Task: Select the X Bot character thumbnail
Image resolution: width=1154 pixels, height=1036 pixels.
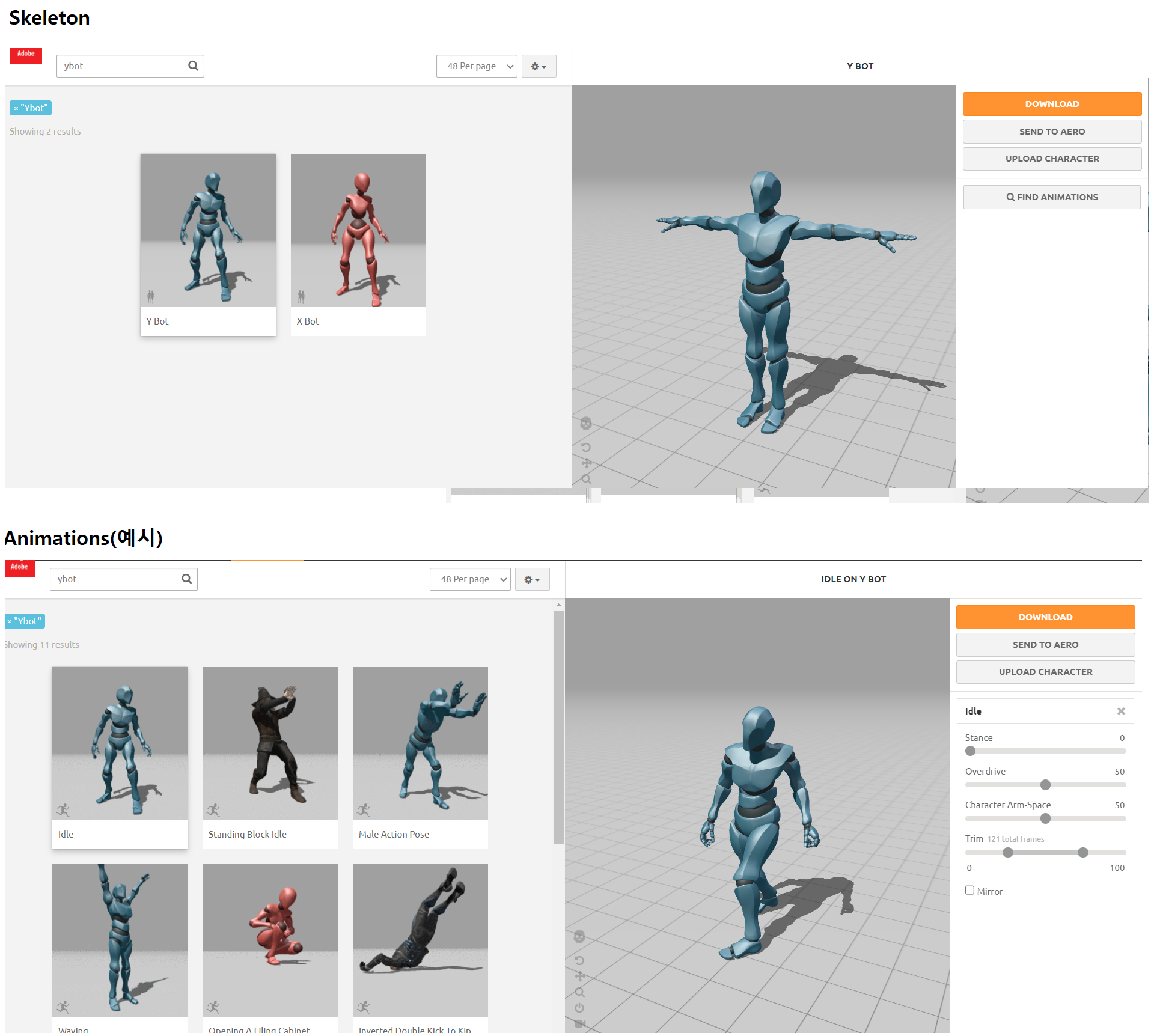Action: (x=358, y=231)
